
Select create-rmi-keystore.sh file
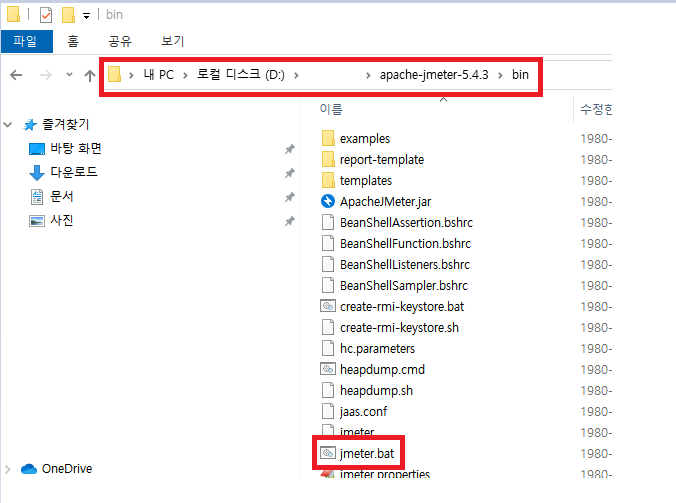(399, 328)
